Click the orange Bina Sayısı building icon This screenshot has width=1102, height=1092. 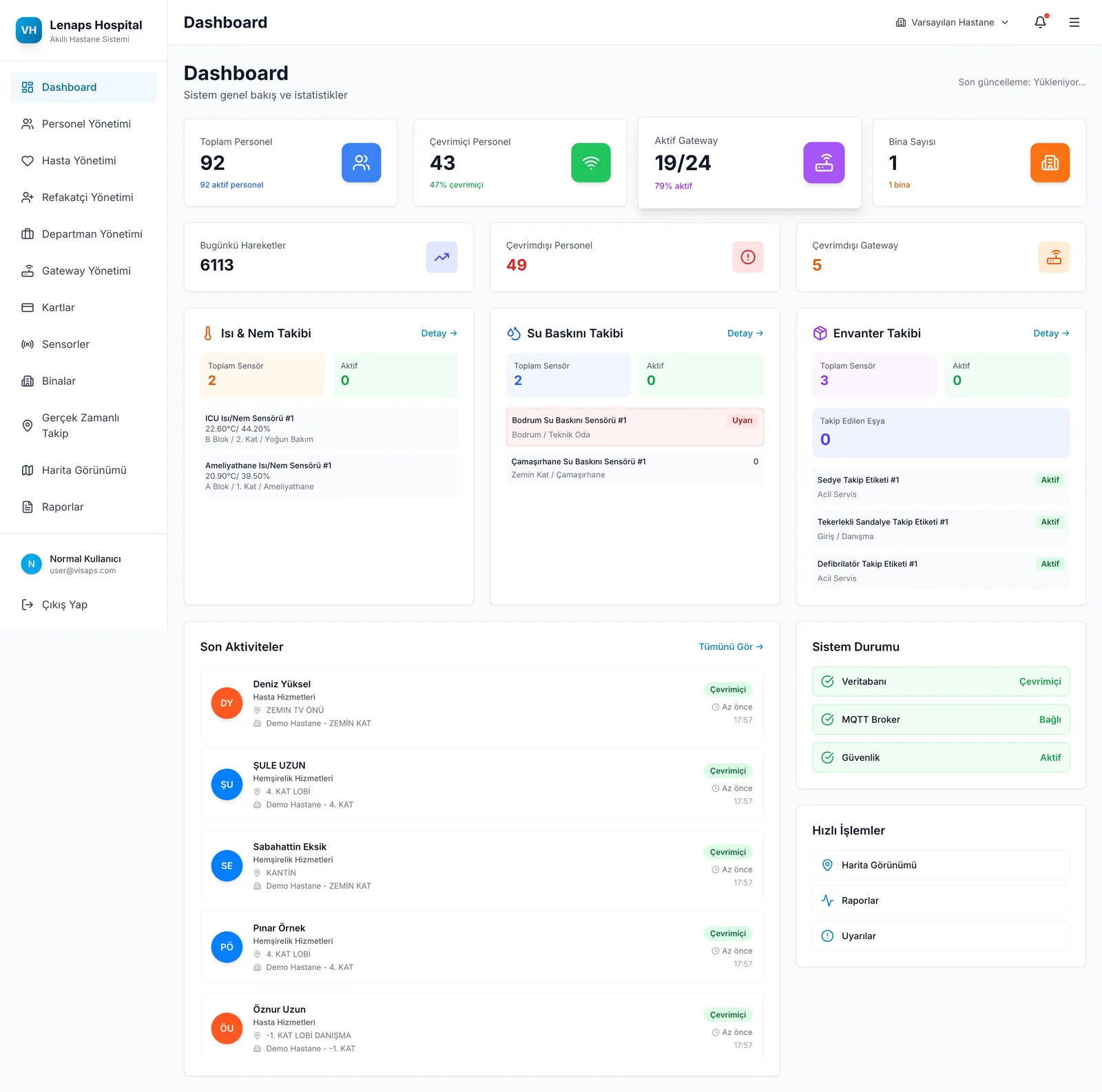point(1050,162)
